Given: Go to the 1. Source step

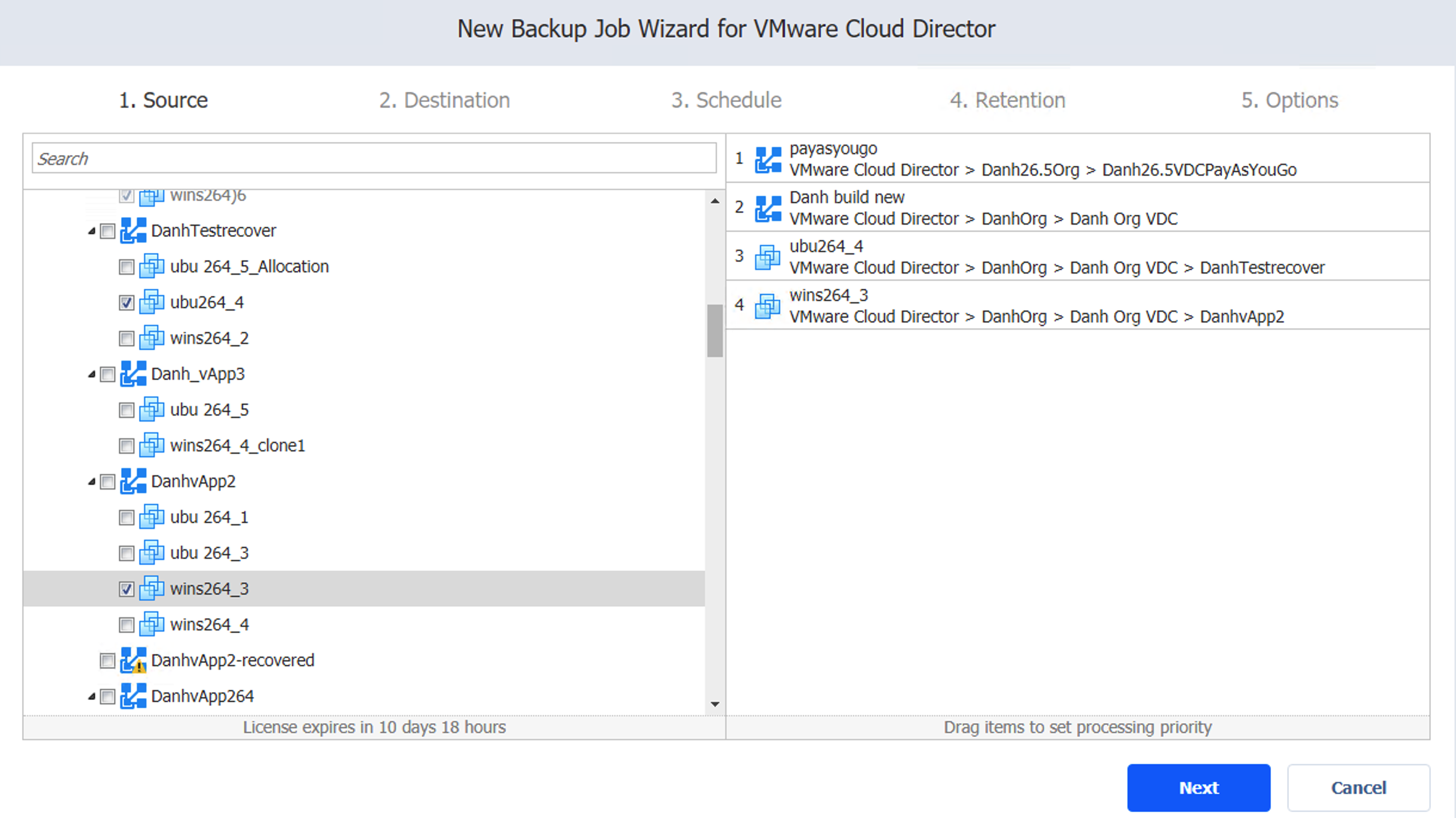Looking at the screenshot, I should pos(164,100).
